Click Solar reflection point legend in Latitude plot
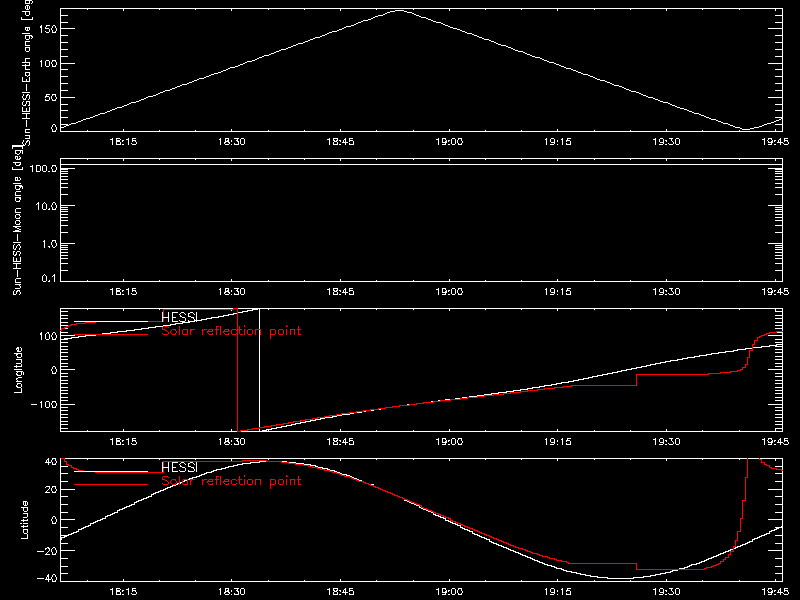Viewport: 800px width, 600px height. click(231, 481)
